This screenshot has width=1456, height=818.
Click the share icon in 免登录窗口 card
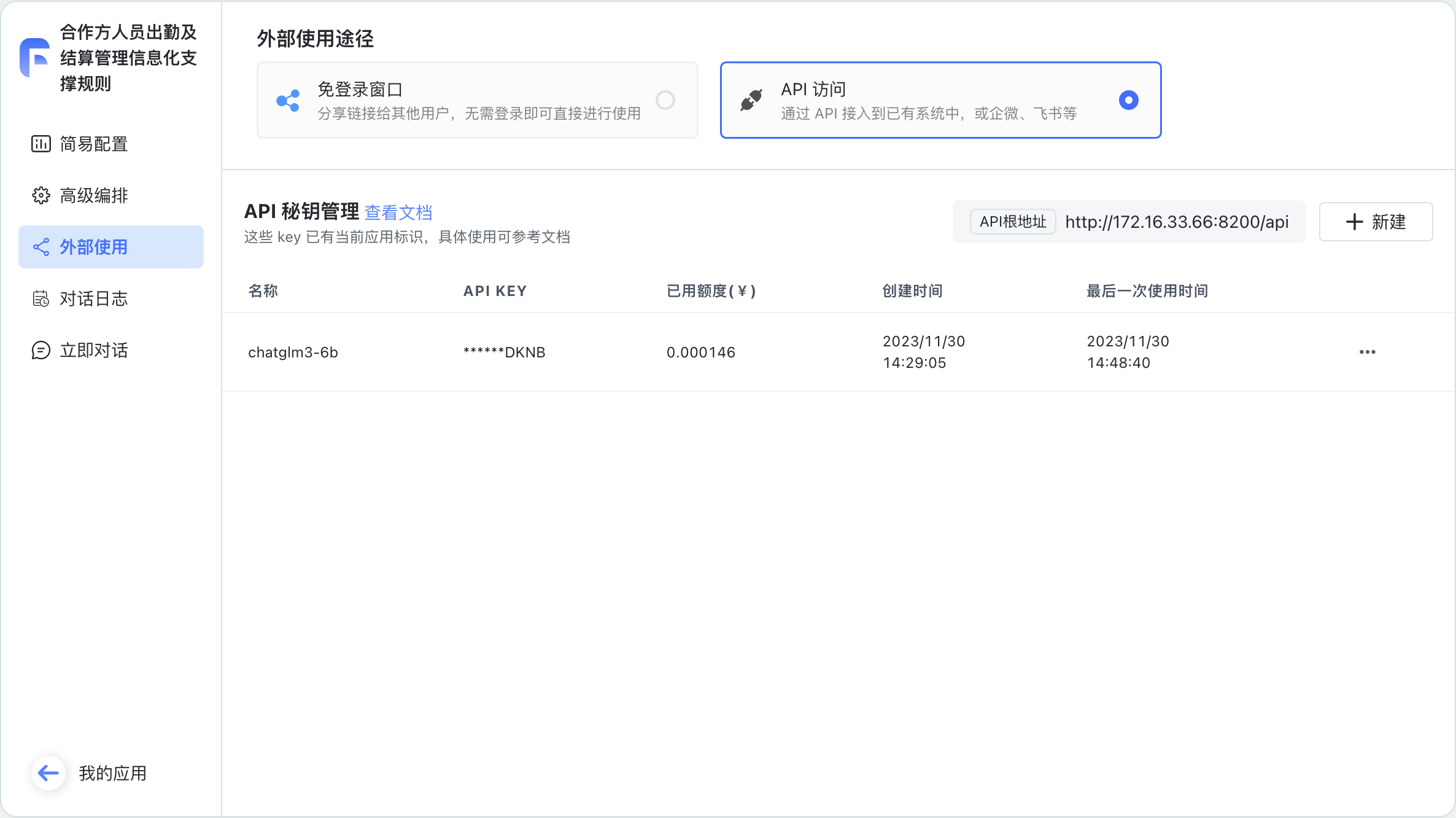(288, 100)
